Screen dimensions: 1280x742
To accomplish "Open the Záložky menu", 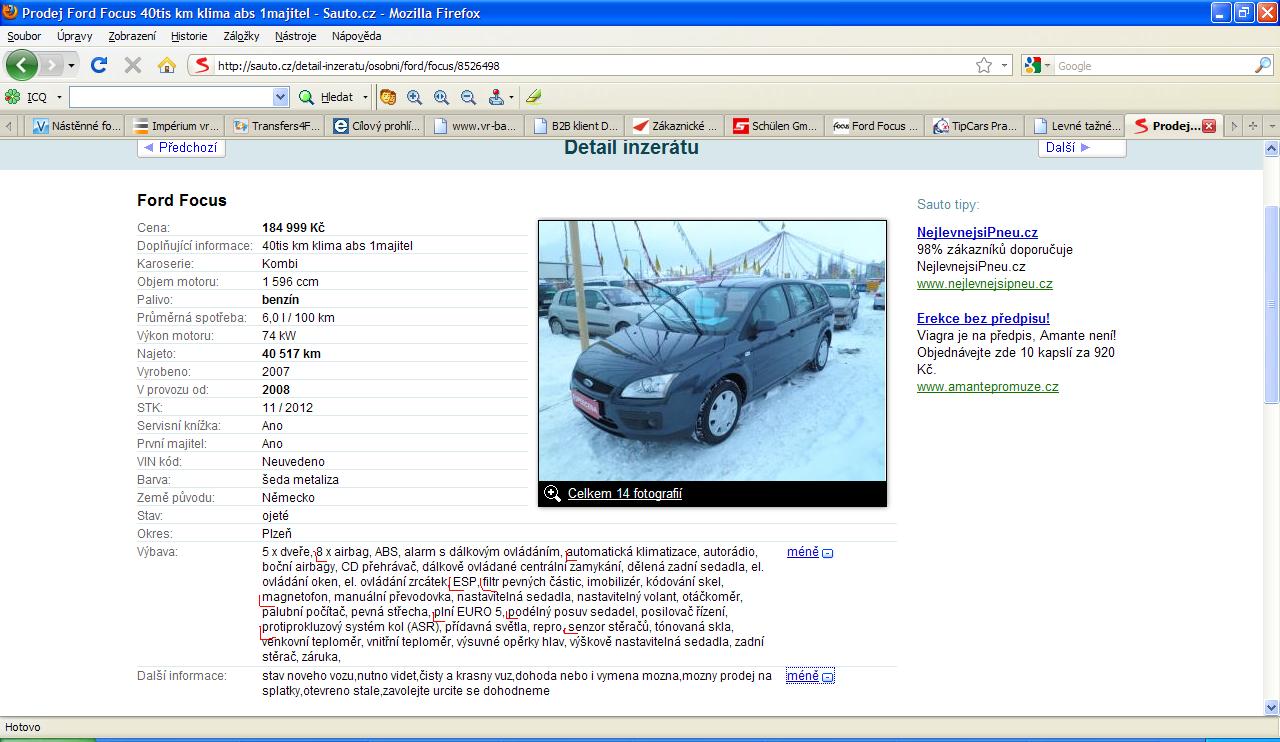I will coord(241,36).
